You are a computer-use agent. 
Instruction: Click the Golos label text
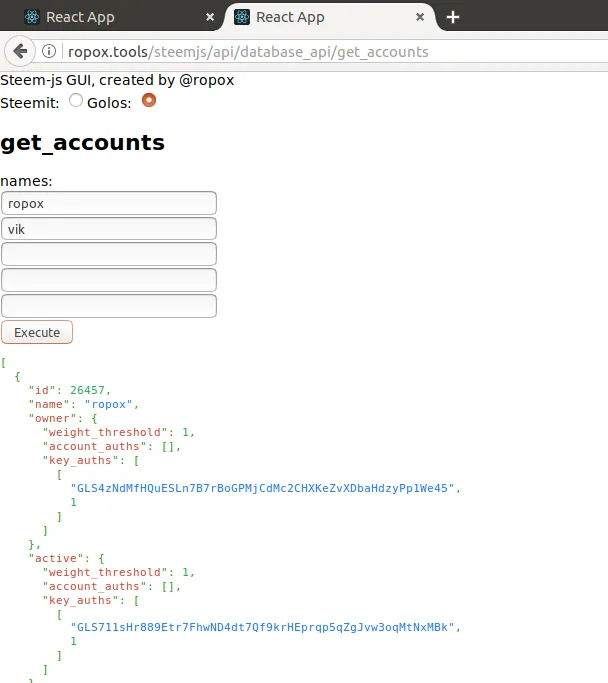click(109, 103)
